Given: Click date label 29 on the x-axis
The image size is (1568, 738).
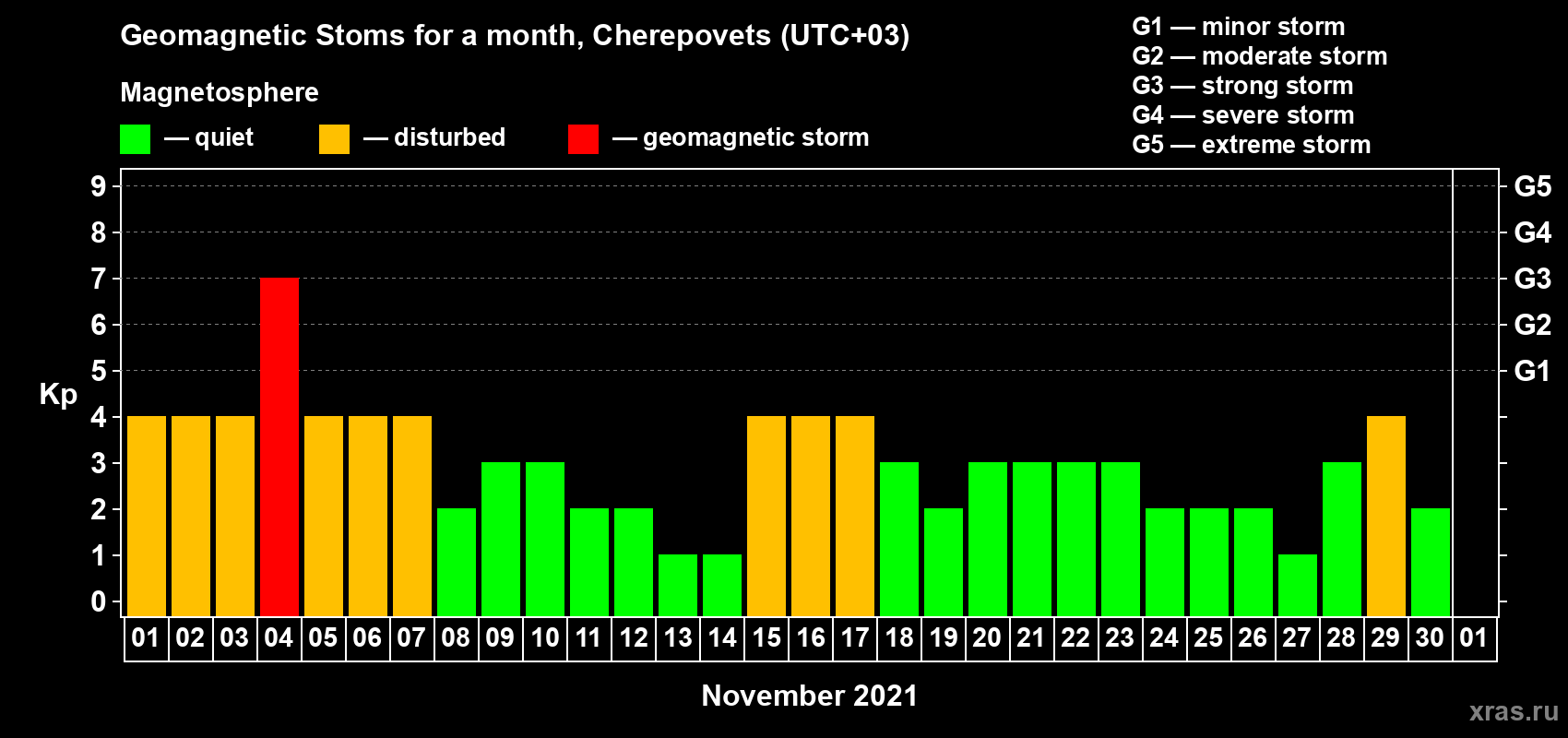Looking at the screenshot, I should 1385,638.
